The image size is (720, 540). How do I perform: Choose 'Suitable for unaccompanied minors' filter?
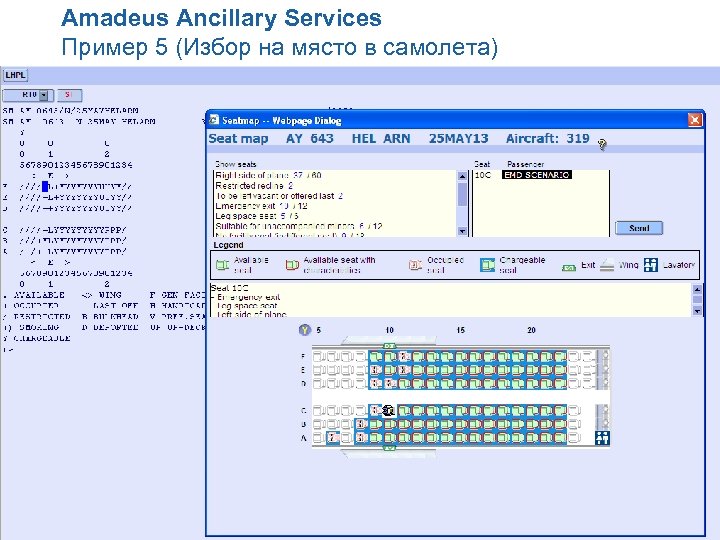coord(299,226)
